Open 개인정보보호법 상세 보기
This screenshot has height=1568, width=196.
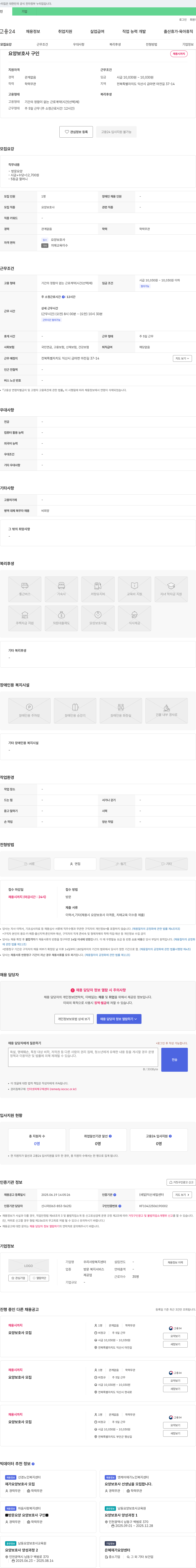click(74, 1019)
